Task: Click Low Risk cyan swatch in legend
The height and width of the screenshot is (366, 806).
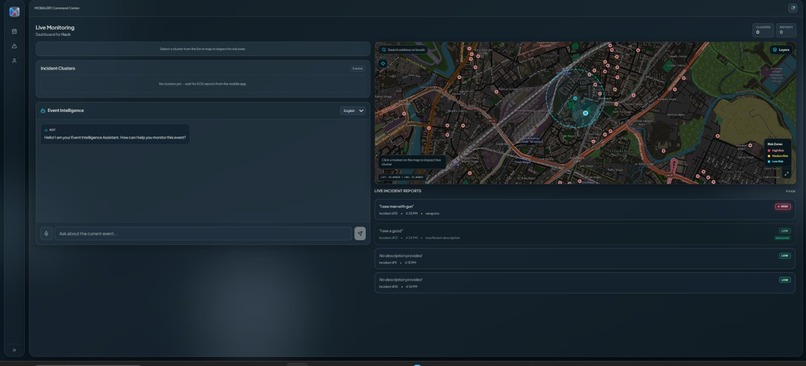Action: 769,161
